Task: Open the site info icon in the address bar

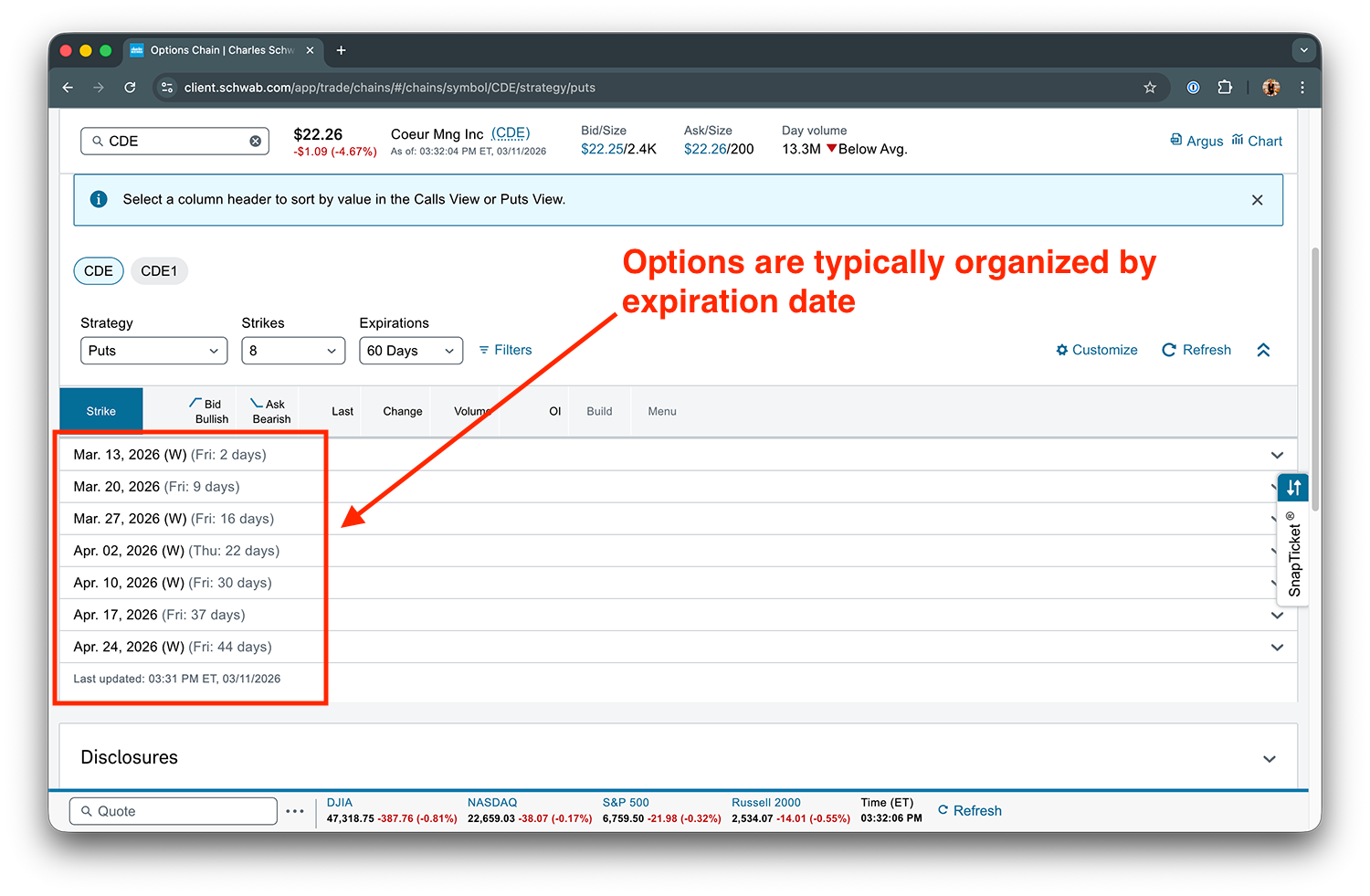Action: pyautogui.click(x=166, y=88)
